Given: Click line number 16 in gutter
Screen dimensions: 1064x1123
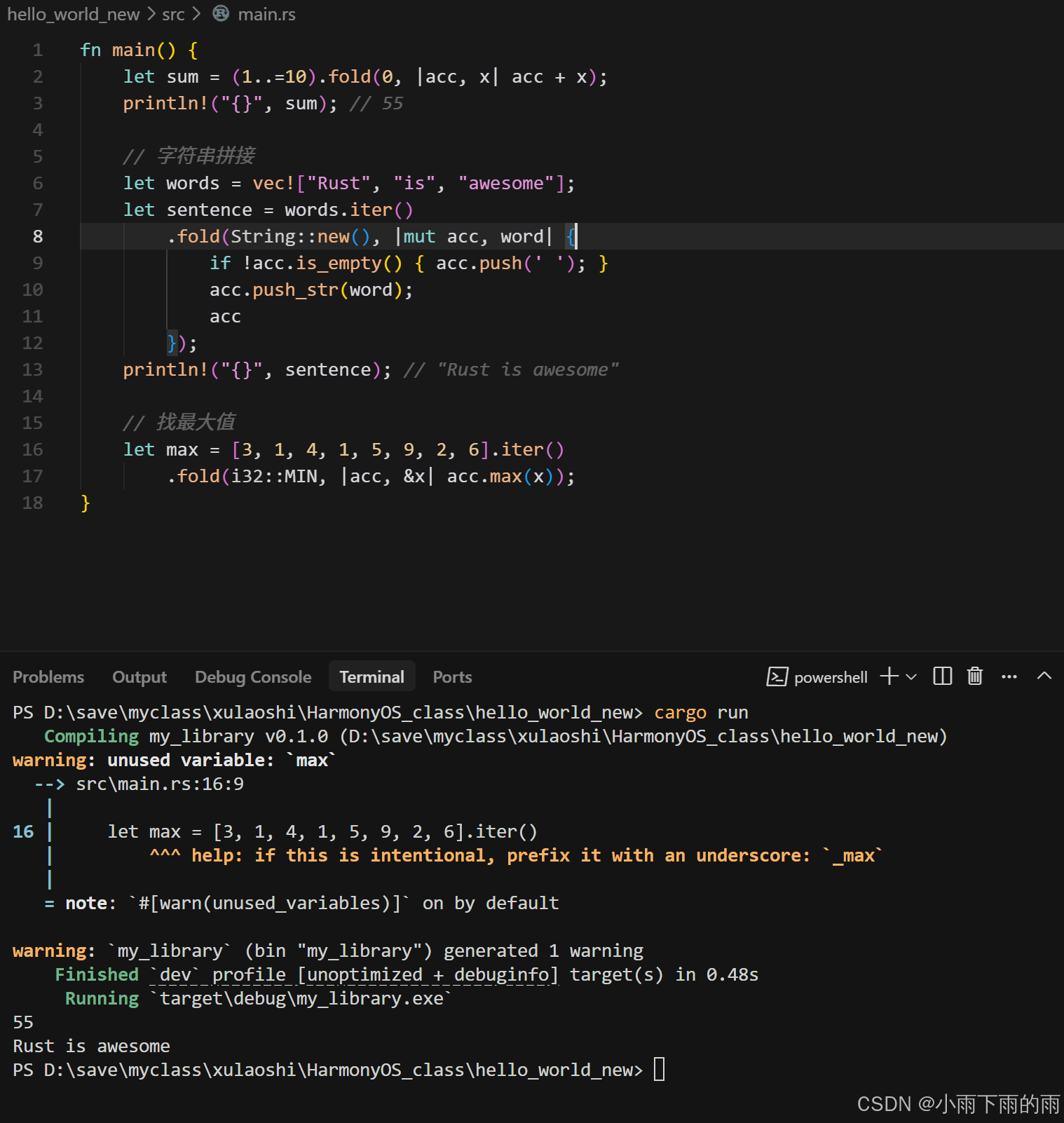Looking at the screenshot, I should [x=32, y=449].
